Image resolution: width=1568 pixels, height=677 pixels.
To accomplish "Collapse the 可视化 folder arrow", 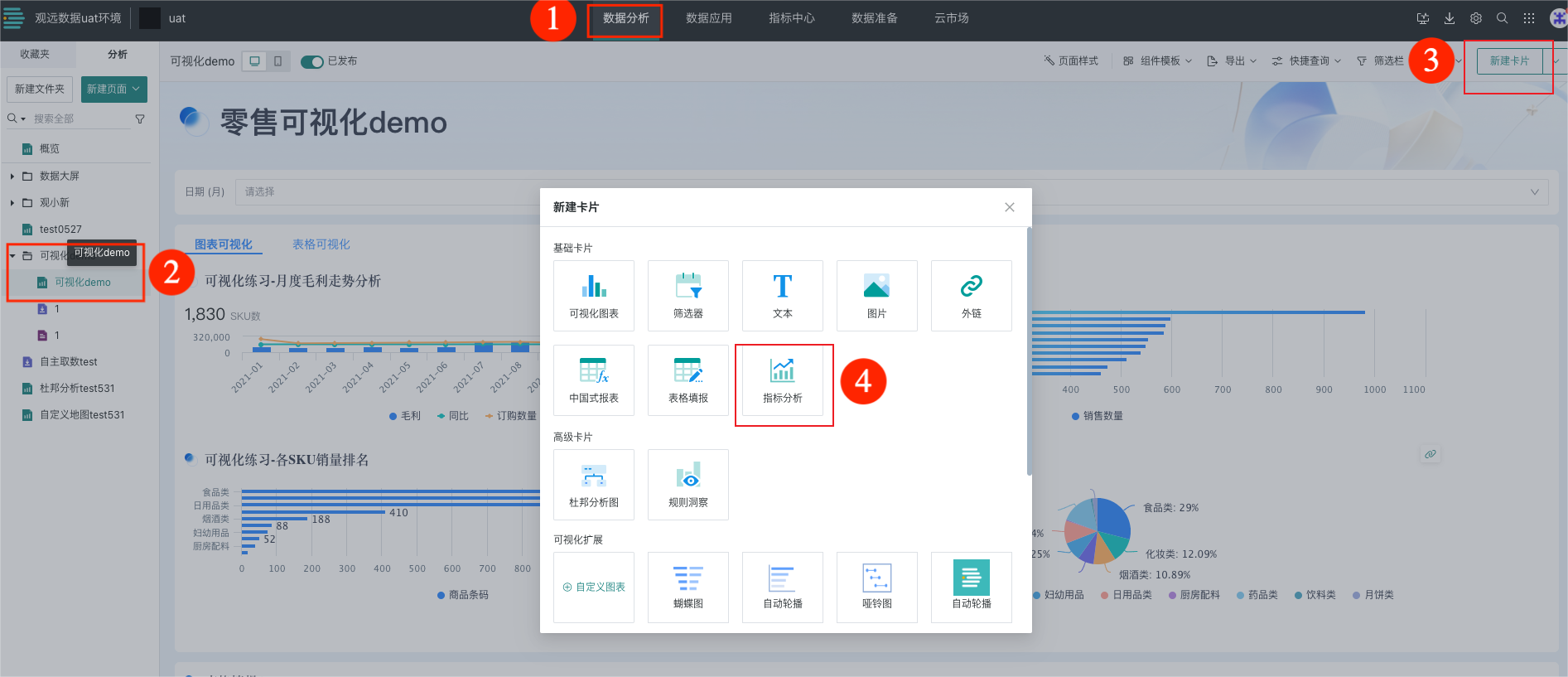I will point(12,255).
